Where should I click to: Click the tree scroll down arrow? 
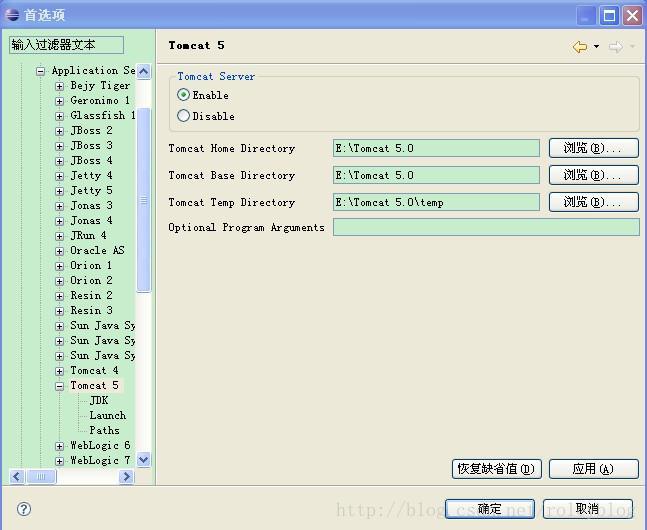[x=144, y=459]
